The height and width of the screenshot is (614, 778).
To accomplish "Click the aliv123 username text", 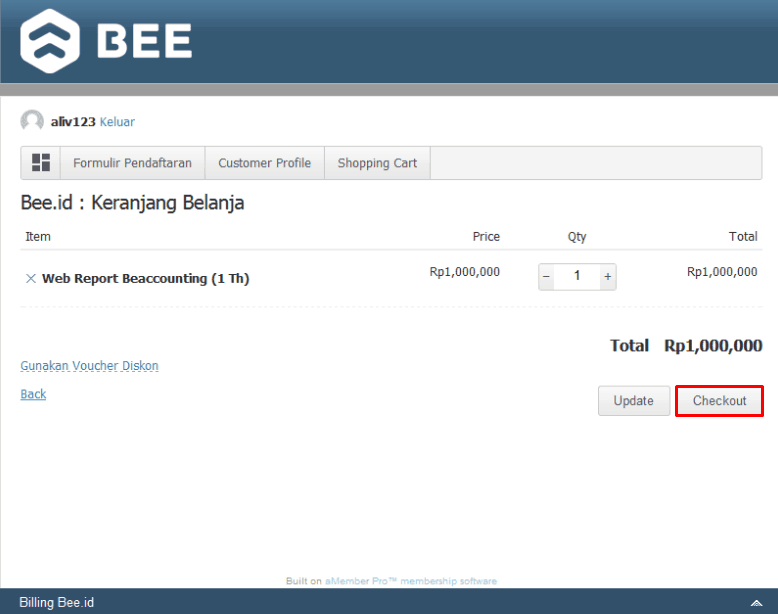I will click(x=73, y=122).
